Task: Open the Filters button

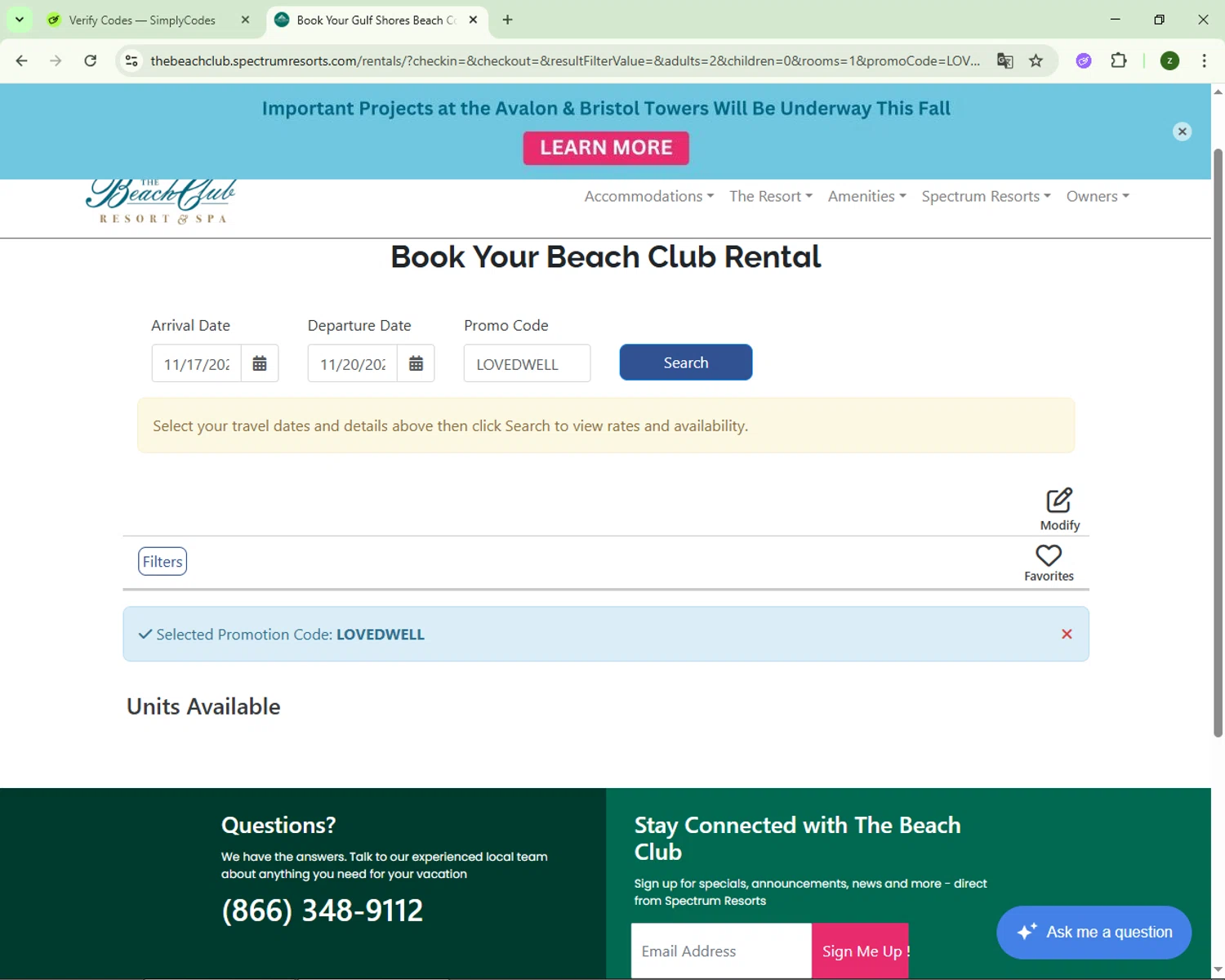Action: pos(163,561)
